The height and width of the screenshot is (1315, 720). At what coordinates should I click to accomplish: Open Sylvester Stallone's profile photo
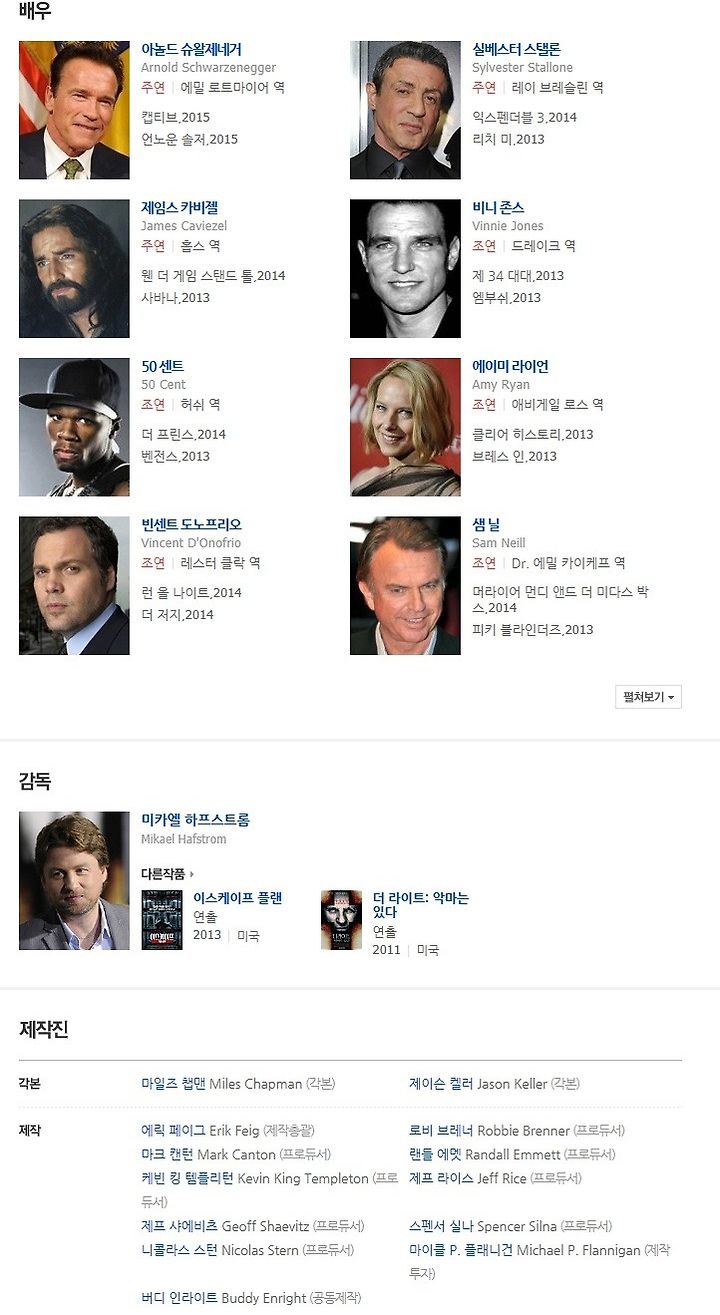(405, 110)
